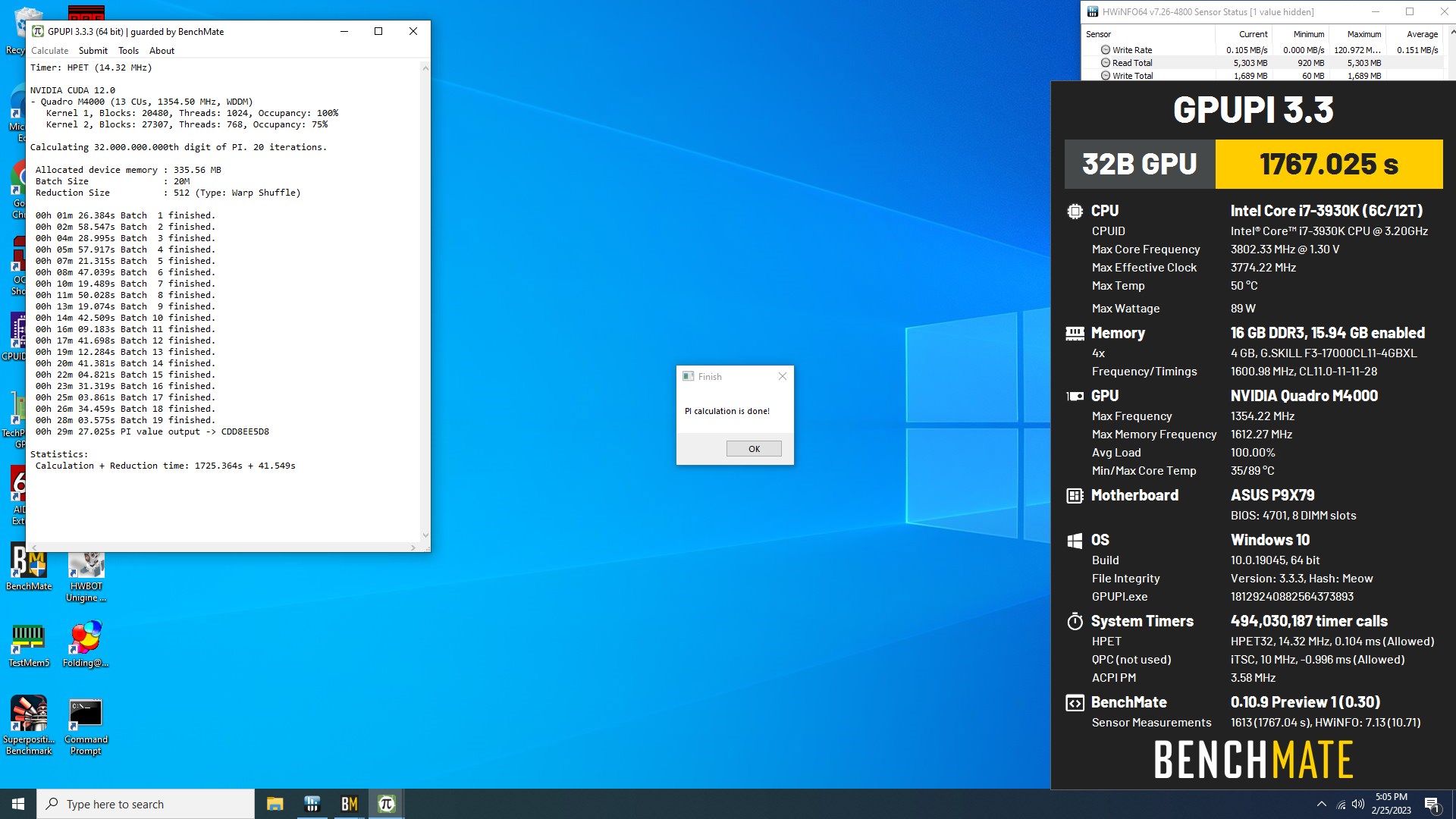Click the Average column header in HWiNFO
1456x819 pixels.
(x=1422, y=34)
